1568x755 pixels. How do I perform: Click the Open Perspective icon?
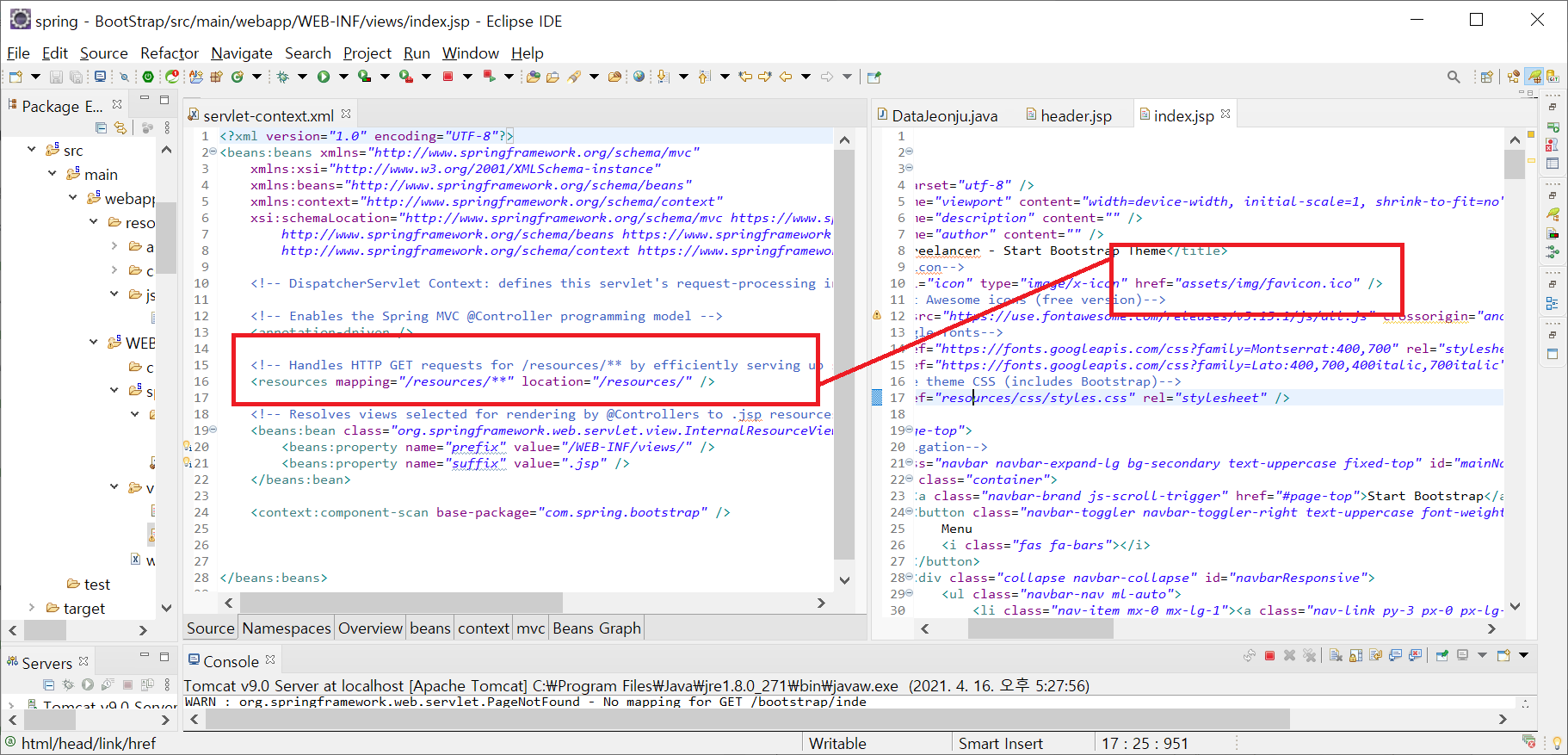[x=1486, y=77]
